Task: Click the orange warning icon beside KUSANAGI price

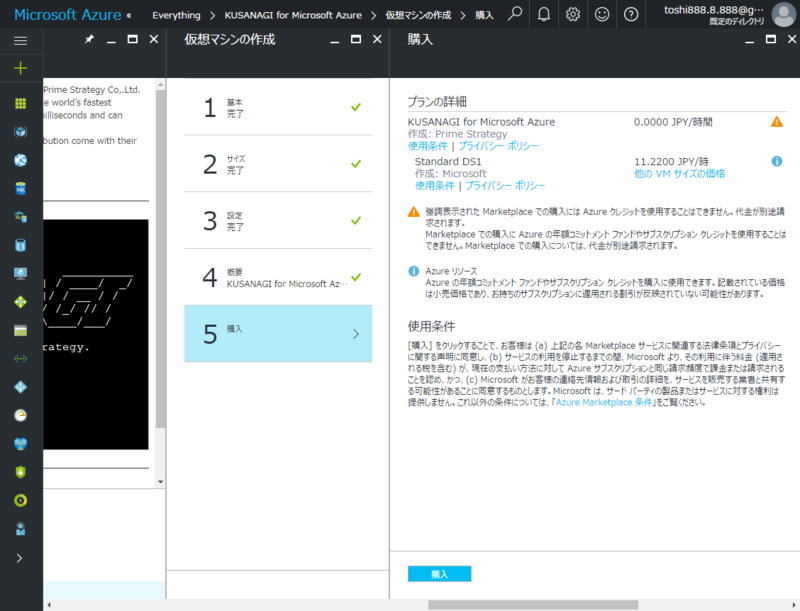Action: click(777, 122)
